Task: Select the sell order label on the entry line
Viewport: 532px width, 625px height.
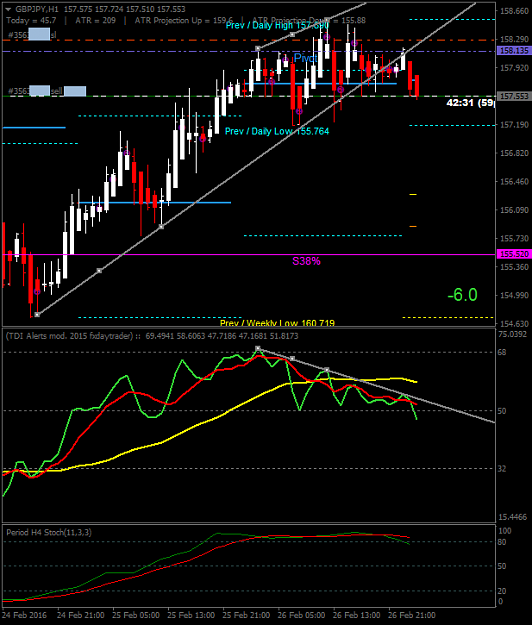Action: coord(47,91)
